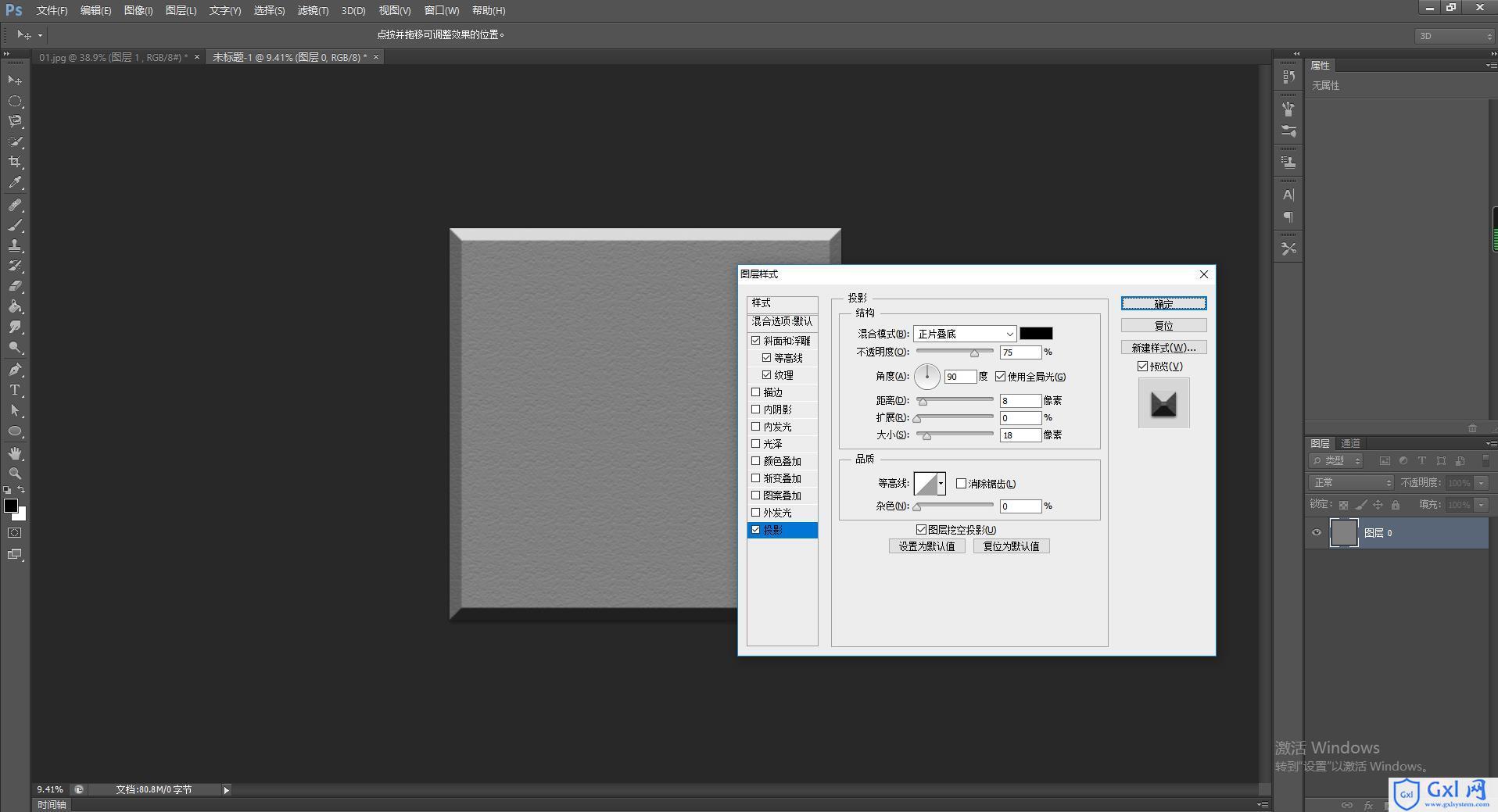
Task: Open the layer fill 填充 dropdown arrow
Action: (x=1482, y=505)
